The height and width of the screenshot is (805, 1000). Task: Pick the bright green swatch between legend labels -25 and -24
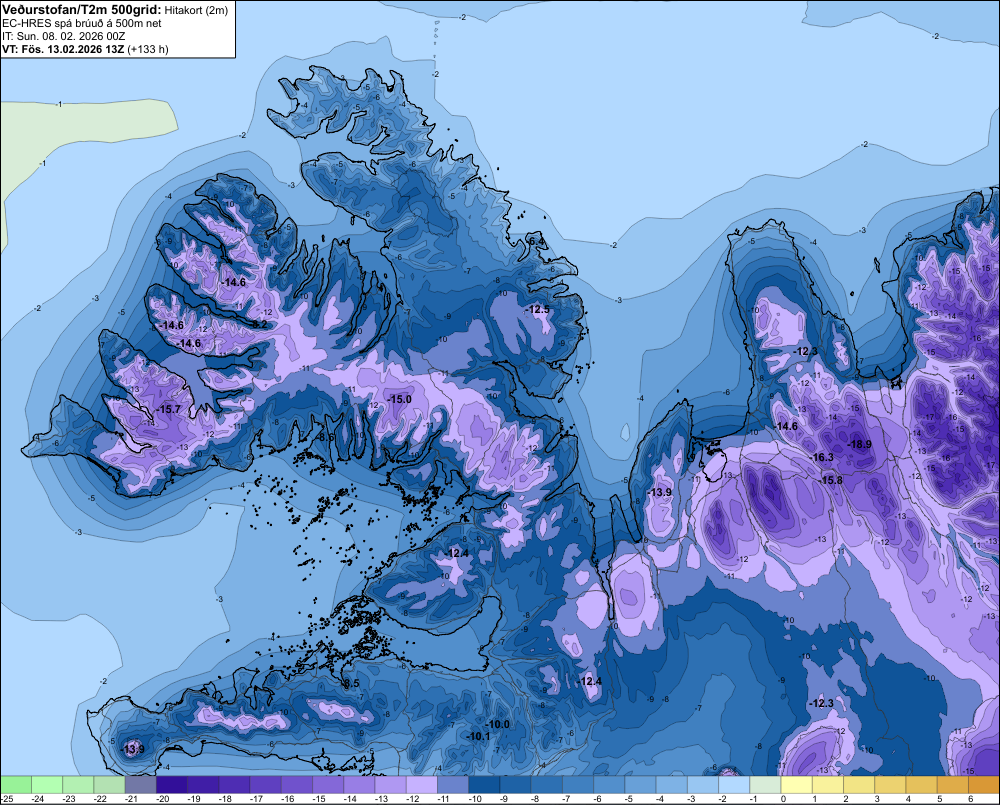[15, 784]
